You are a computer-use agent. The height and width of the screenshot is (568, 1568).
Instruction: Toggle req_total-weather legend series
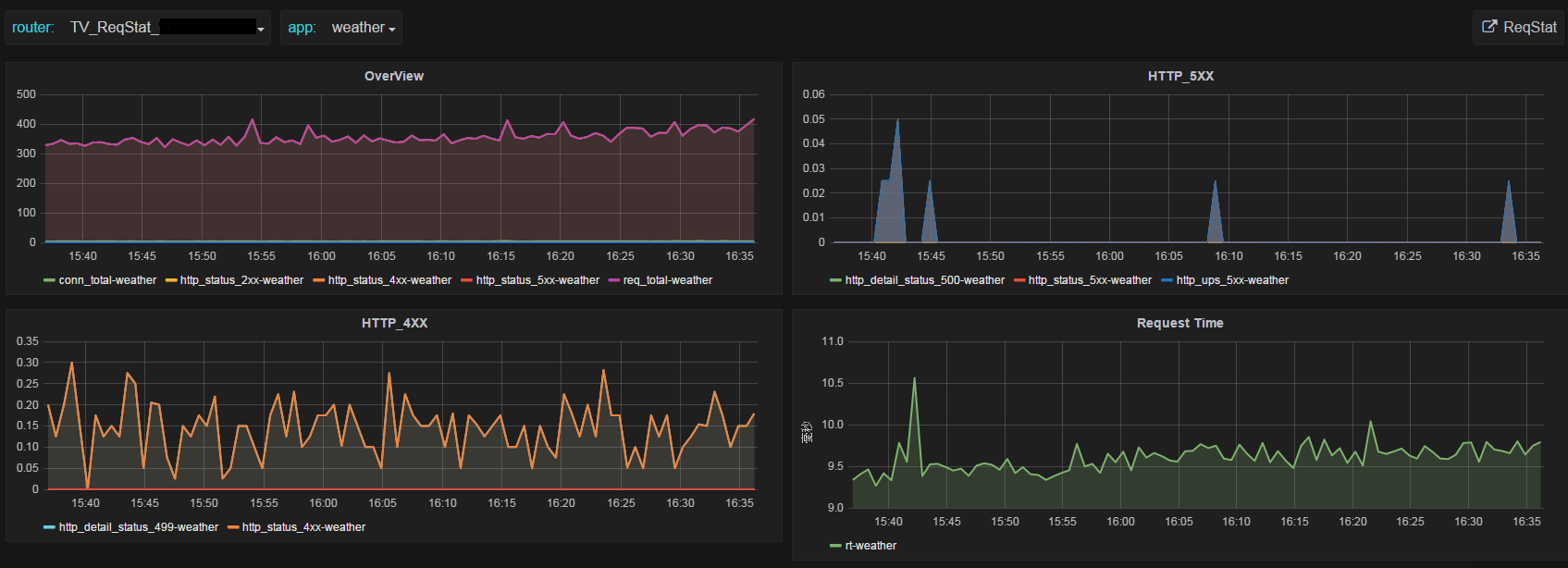click(x=668, y=280)
